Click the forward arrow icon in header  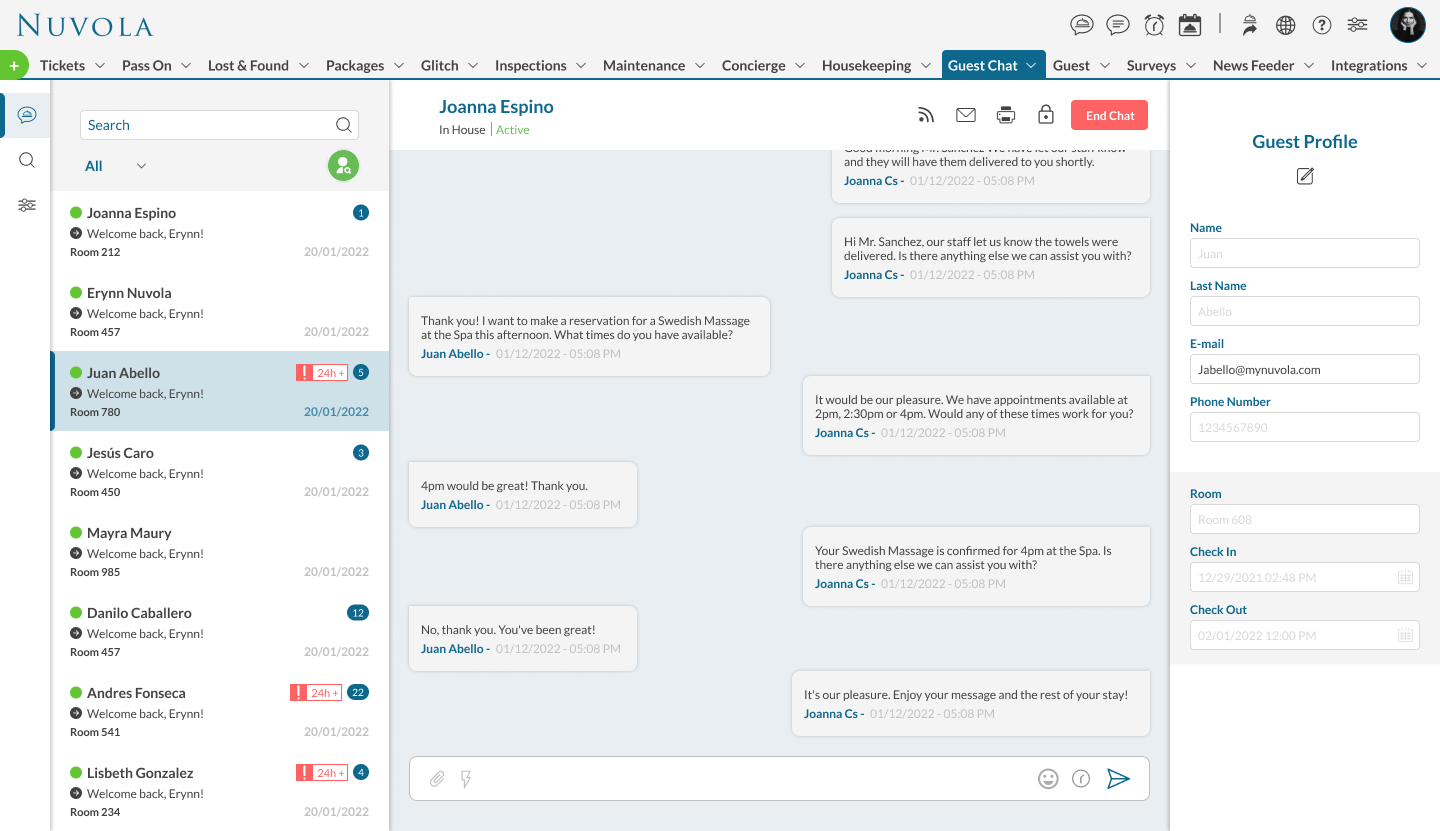pyautogui.click(x=1250, y=25)
